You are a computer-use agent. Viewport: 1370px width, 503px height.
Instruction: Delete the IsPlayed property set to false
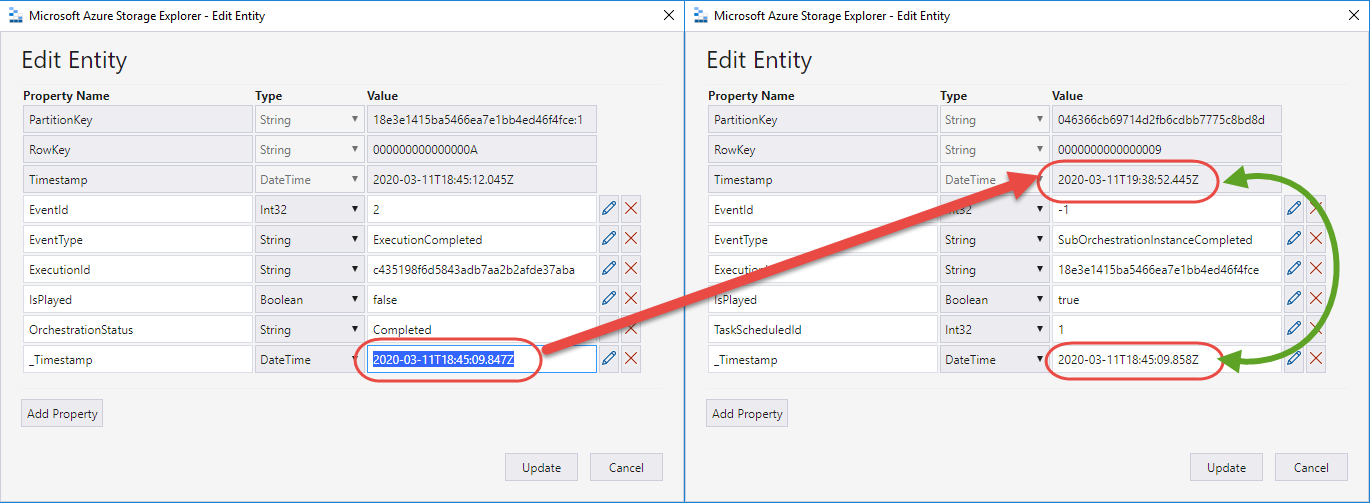click(x=631, y=299)
